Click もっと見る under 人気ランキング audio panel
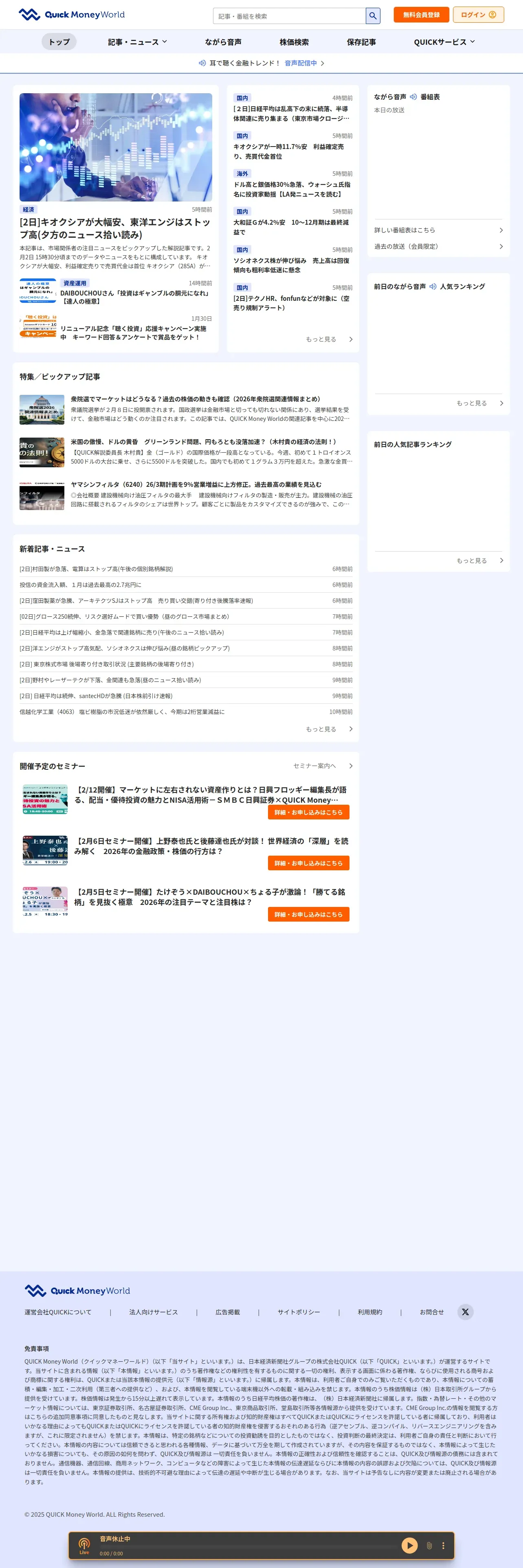523x1568 pixels. [480, 403]
